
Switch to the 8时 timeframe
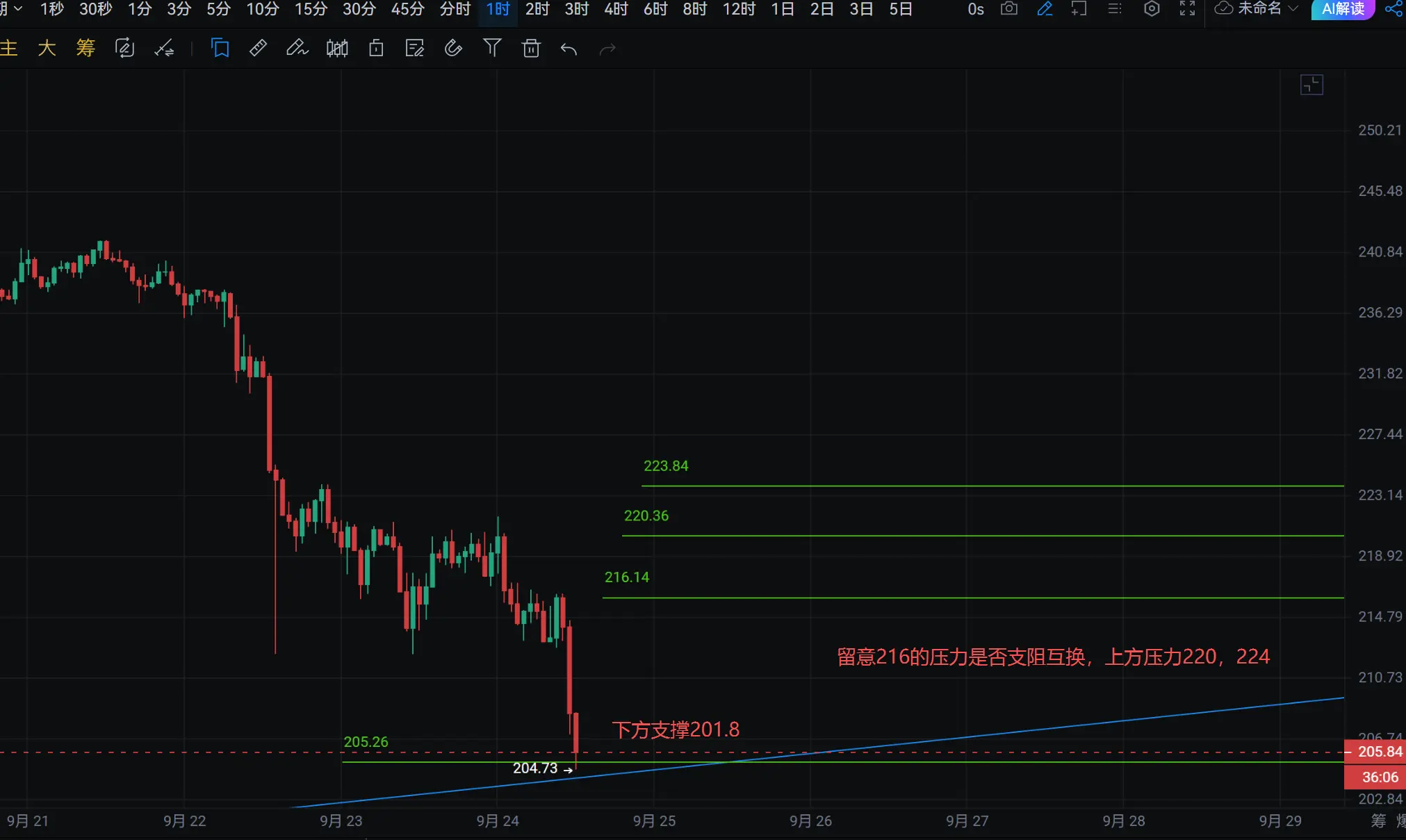click(x=695, y=9)
